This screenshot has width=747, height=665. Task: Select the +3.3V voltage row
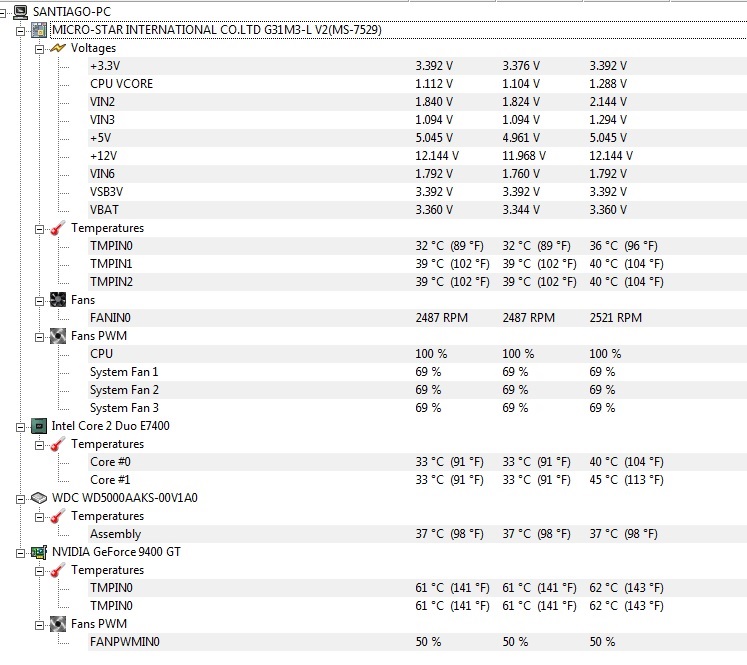(417, 66)
